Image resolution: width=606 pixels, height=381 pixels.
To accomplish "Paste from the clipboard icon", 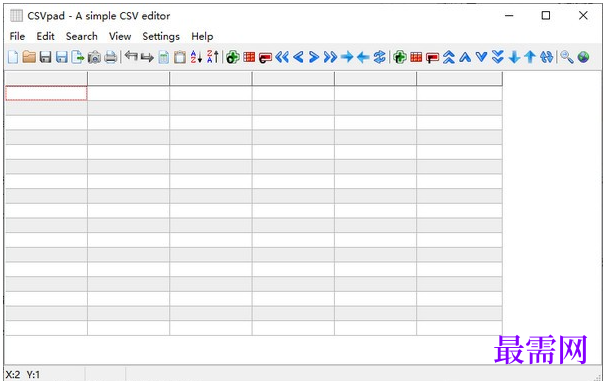I will click(x=180, y=57).
